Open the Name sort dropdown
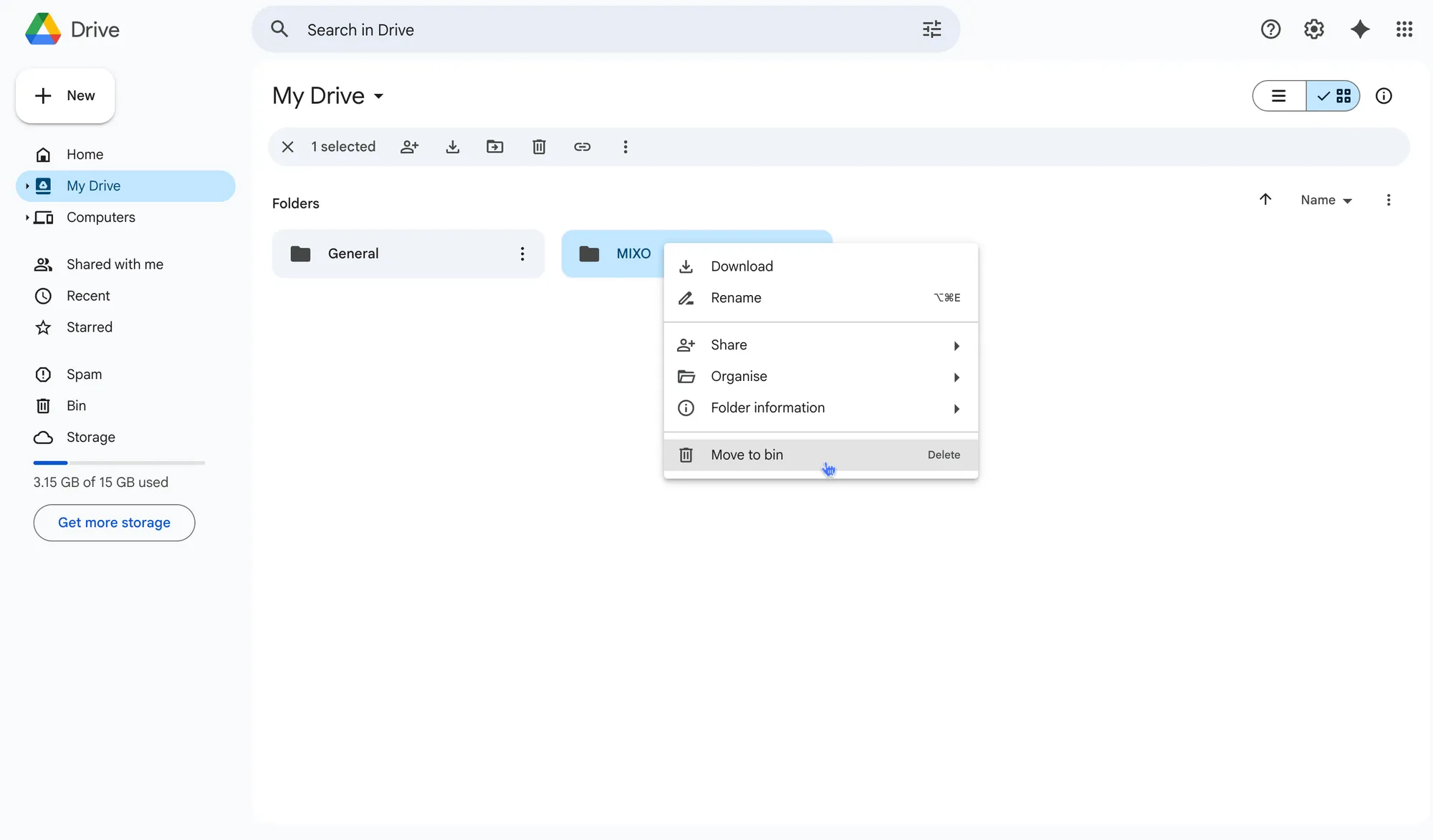The height and width of the screenshot is (840, 1433). (1326, 201)
